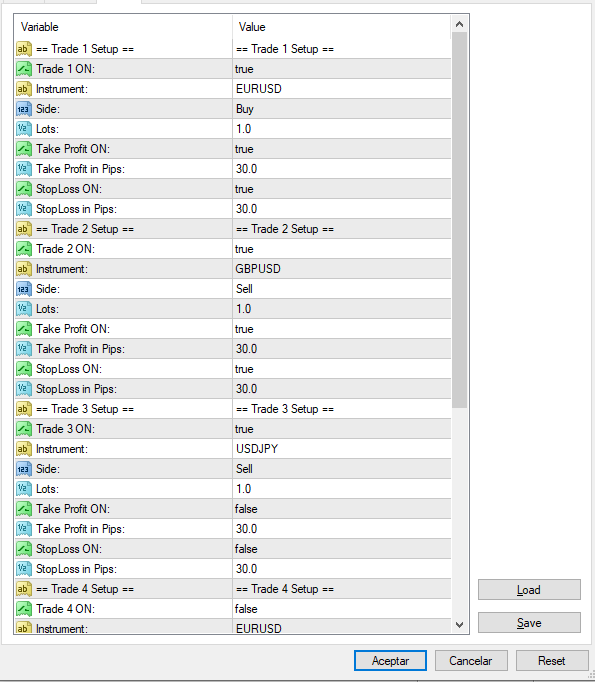Click the boolean icon next to 'Trade 3 ON:'

click(24, 429)
